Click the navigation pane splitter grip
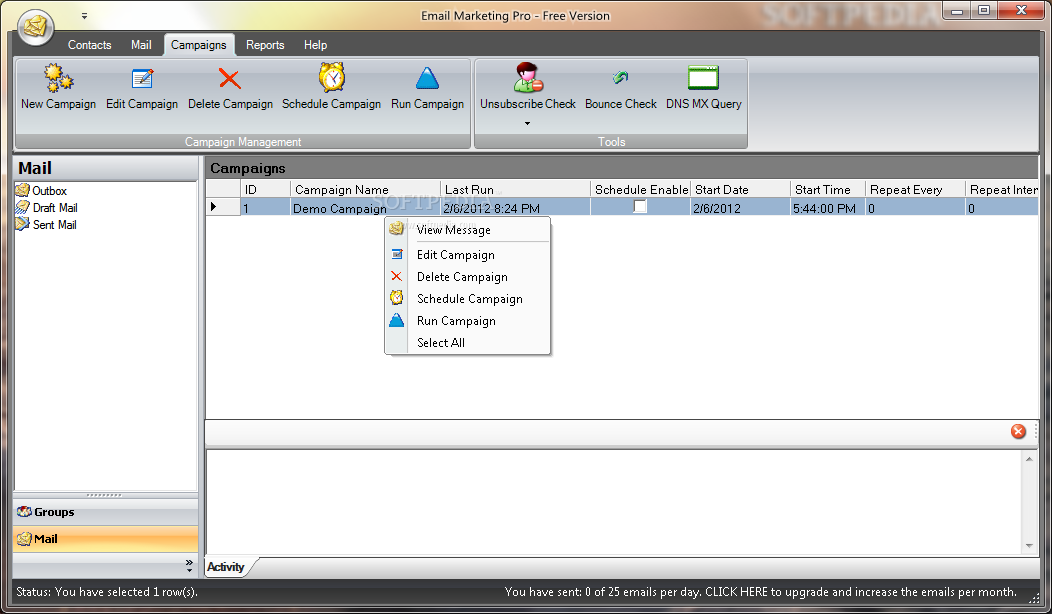The width and height of the screenshot is (1052, 614). tap(104, 495)
